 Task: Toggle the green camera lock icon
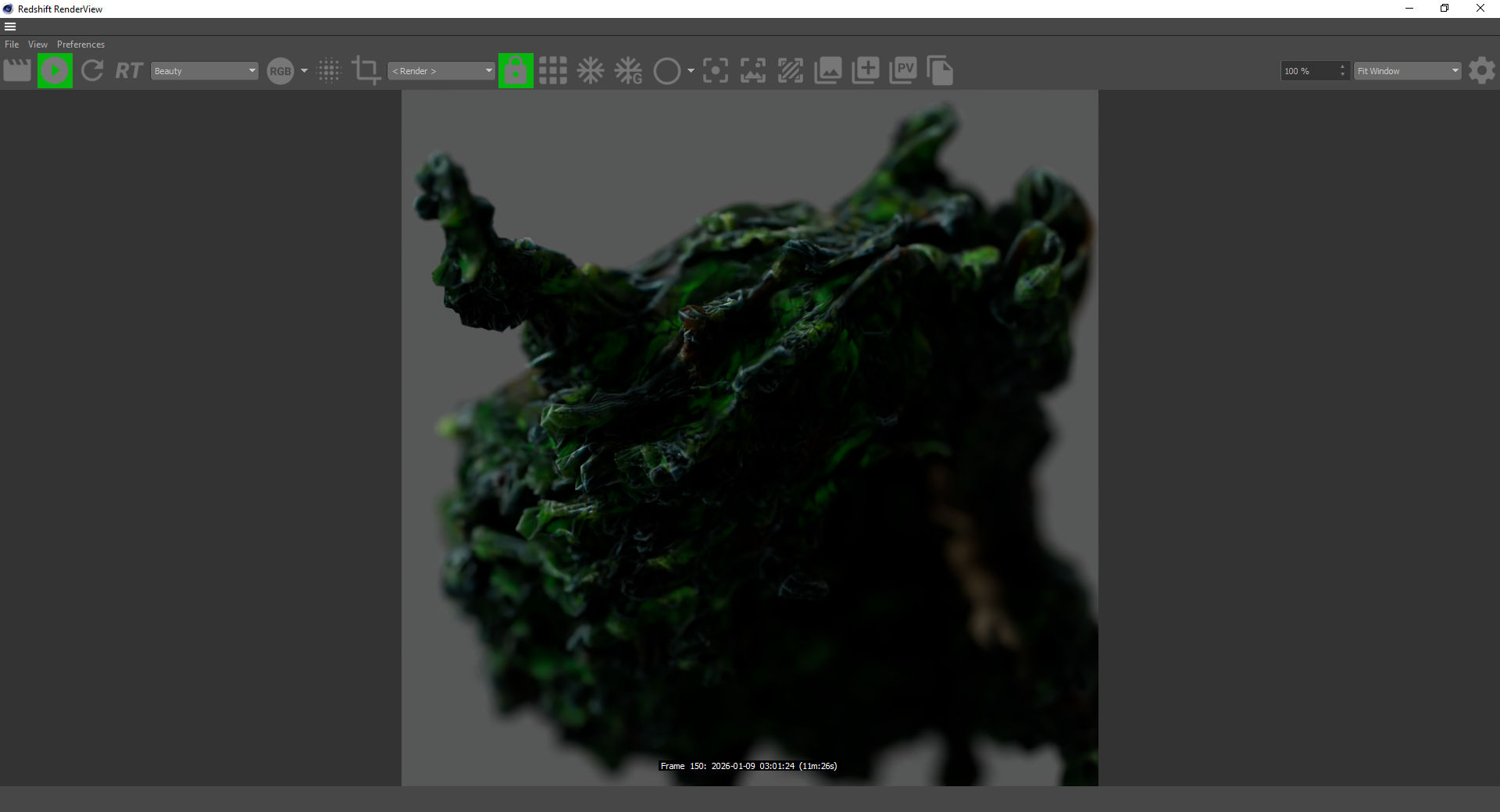pyautogui.click(x=516, y=71)
